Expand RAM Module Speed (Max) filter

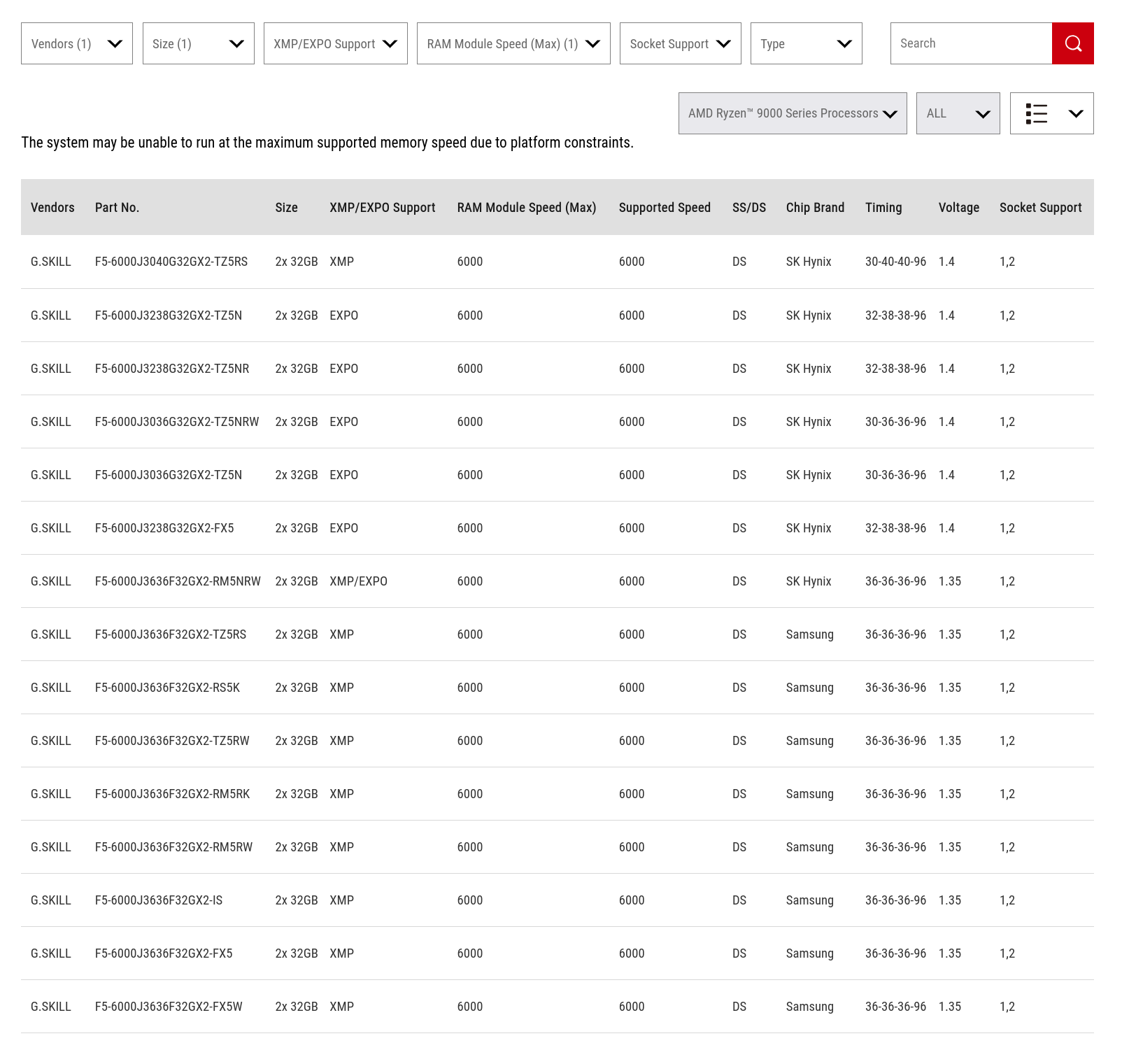point(513,43)
